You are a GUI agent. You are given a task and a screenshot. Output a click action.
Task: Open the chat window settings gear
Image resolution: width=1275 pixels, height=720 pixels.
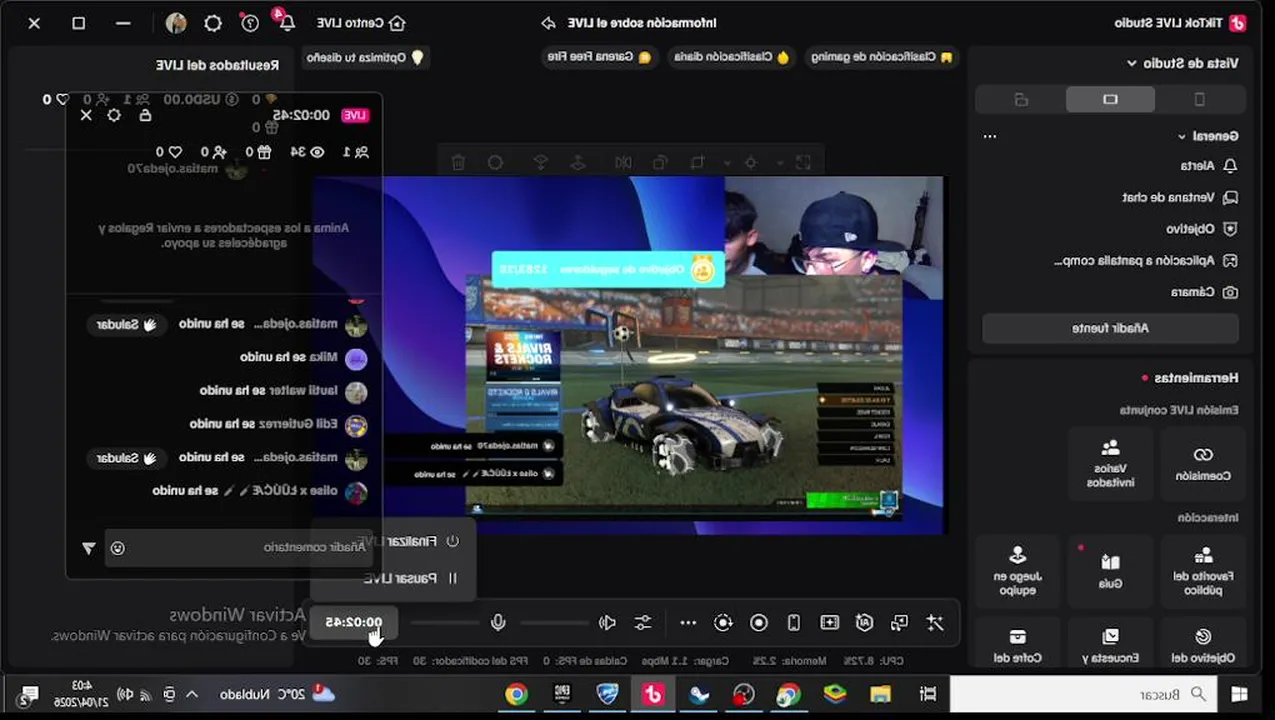pyautogui.click(x=114, y=115)
